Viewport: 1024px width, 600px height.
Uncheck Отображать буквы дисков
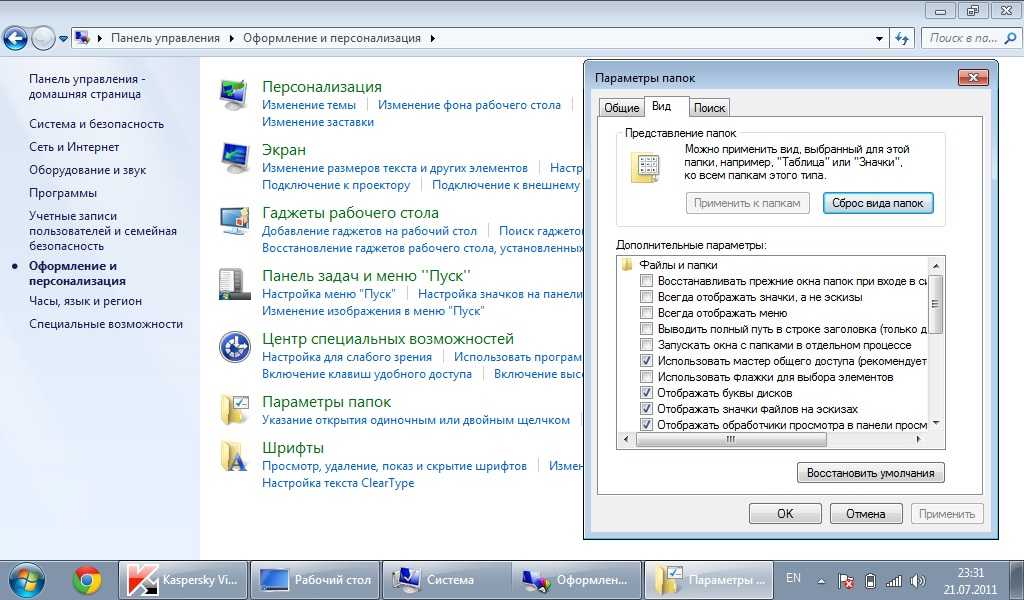point(646,393)
